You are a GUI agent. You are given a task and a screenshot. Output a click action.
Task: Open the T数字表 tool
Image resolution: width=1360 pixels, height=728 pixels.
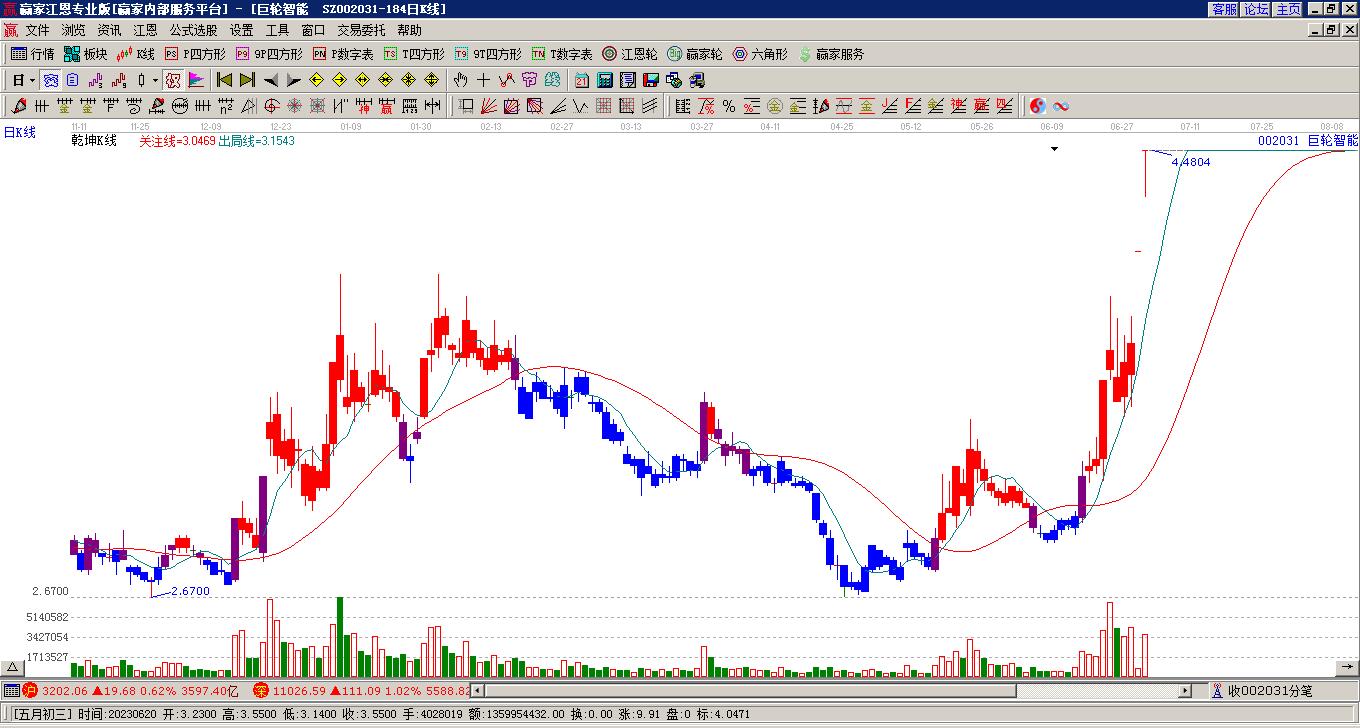coord(562,54)
